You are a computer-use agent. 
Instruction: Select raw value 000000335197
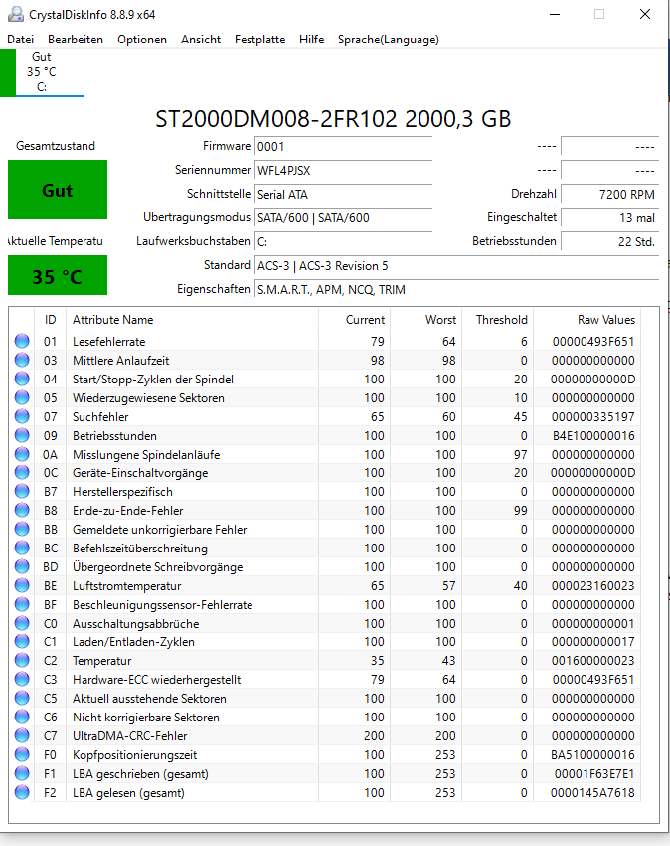point(593,417)
